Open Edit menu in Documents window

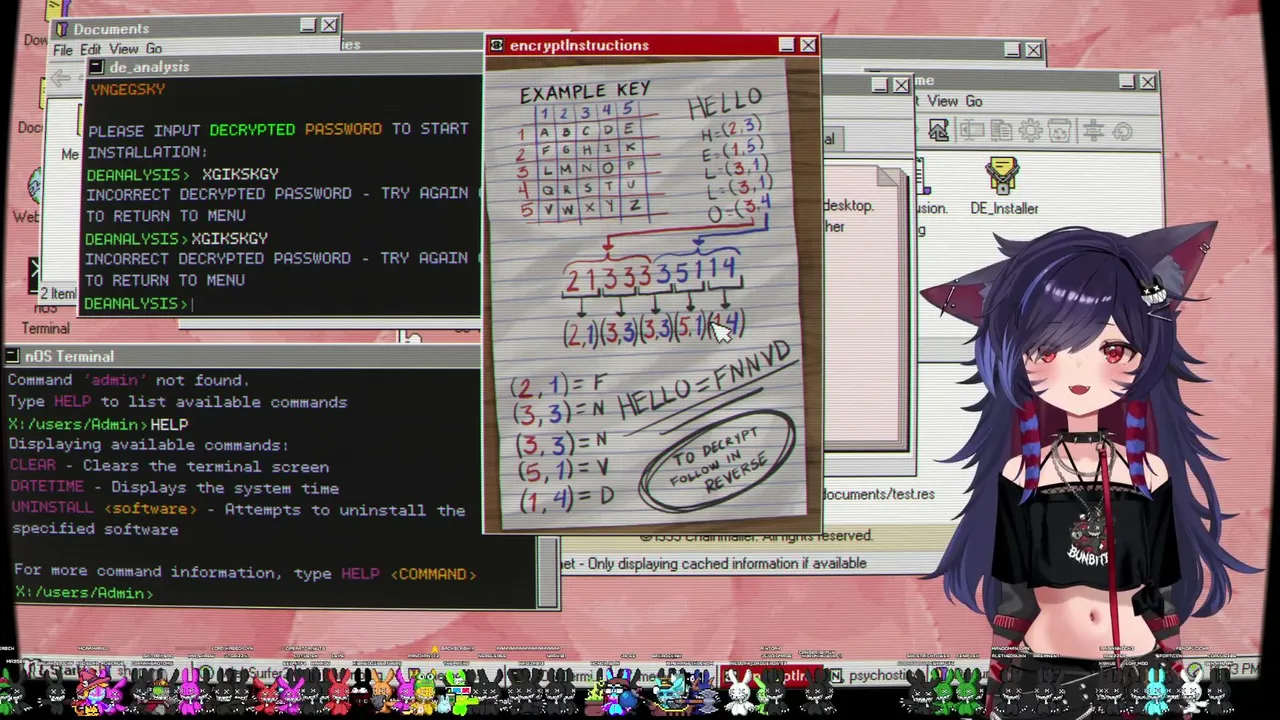tap(90, 49)
